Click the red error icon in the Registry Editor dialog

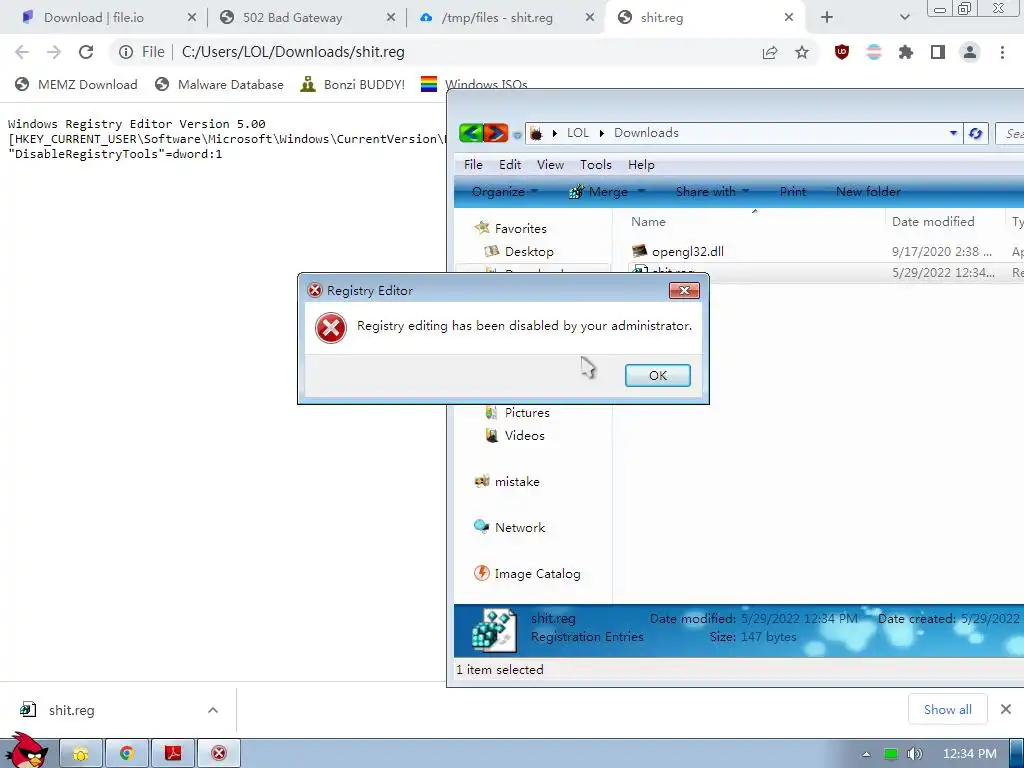tap(330, 327)
